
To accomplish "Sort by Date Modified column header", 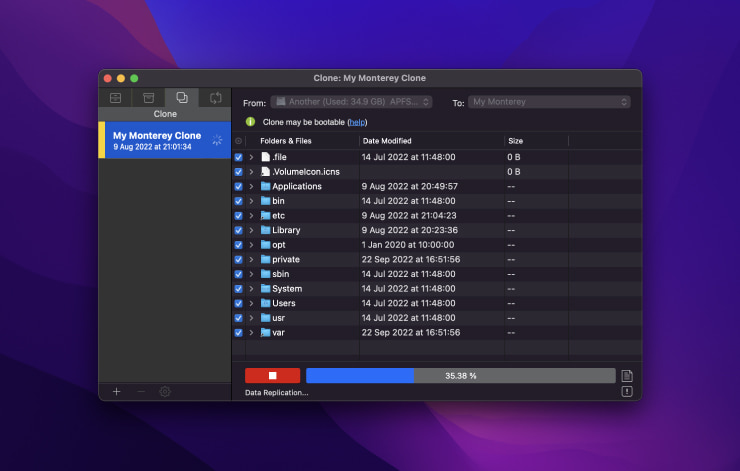I will 387,141.
